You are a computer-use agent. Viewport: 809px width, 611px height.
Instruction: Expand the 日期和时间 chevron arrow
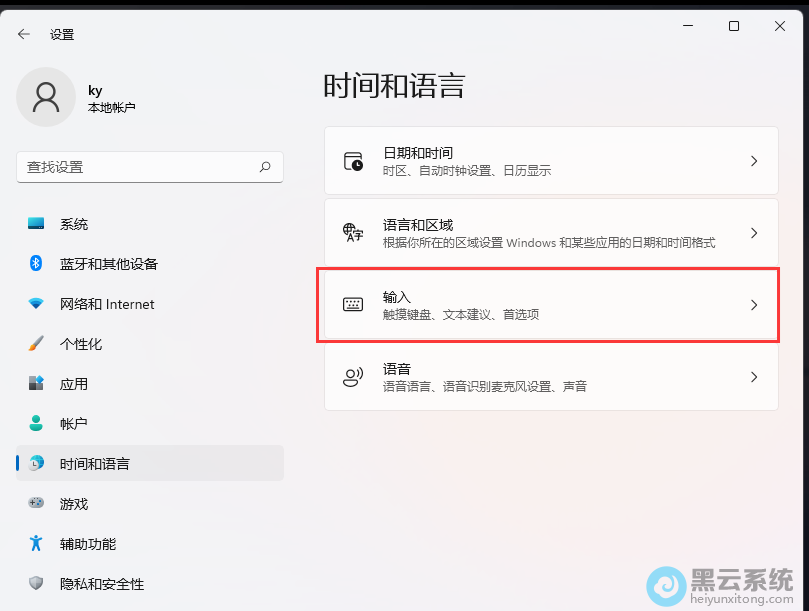tap(754, 161)
